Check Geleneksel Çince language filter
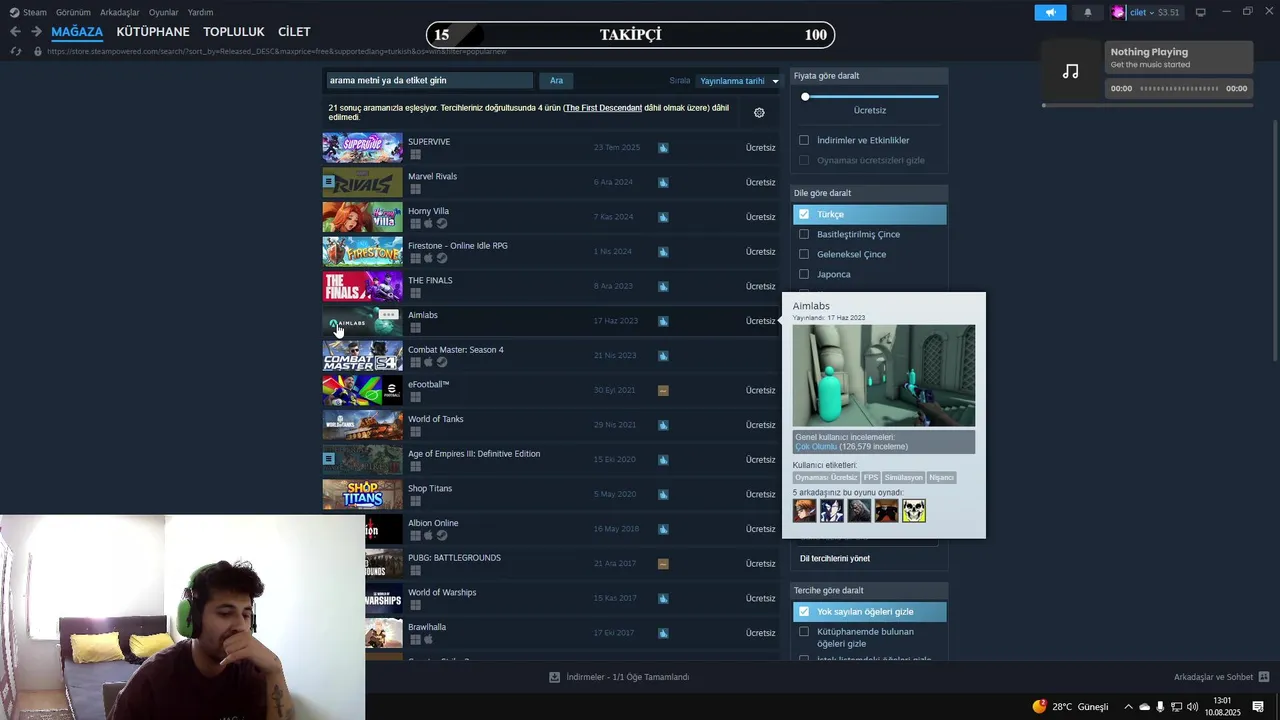Image resolution: width=1280 pixels, height=720 pixels. tap(804, 254)
